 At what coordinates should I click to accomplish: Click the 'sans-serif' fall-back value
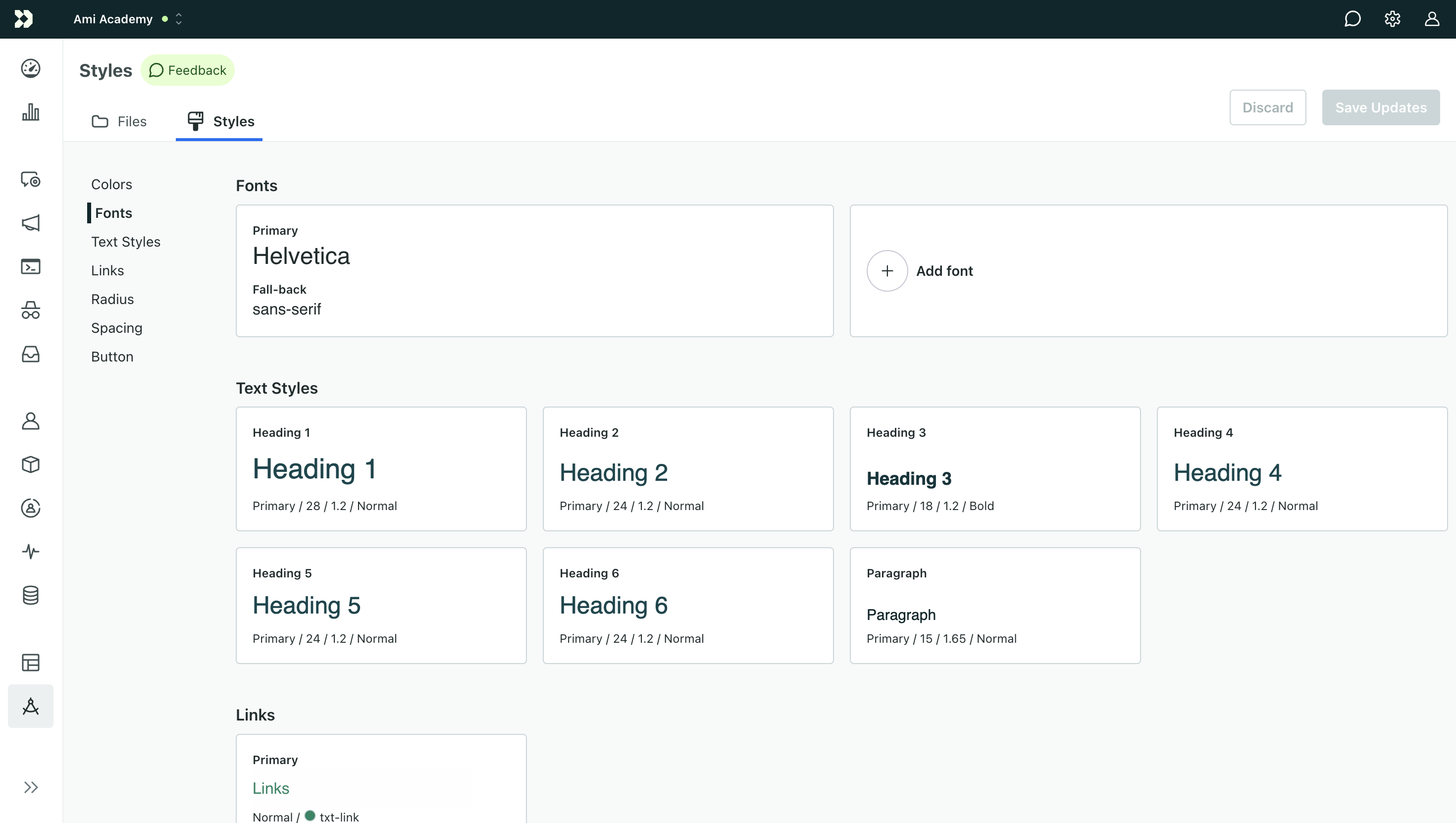tap(287, 310)
